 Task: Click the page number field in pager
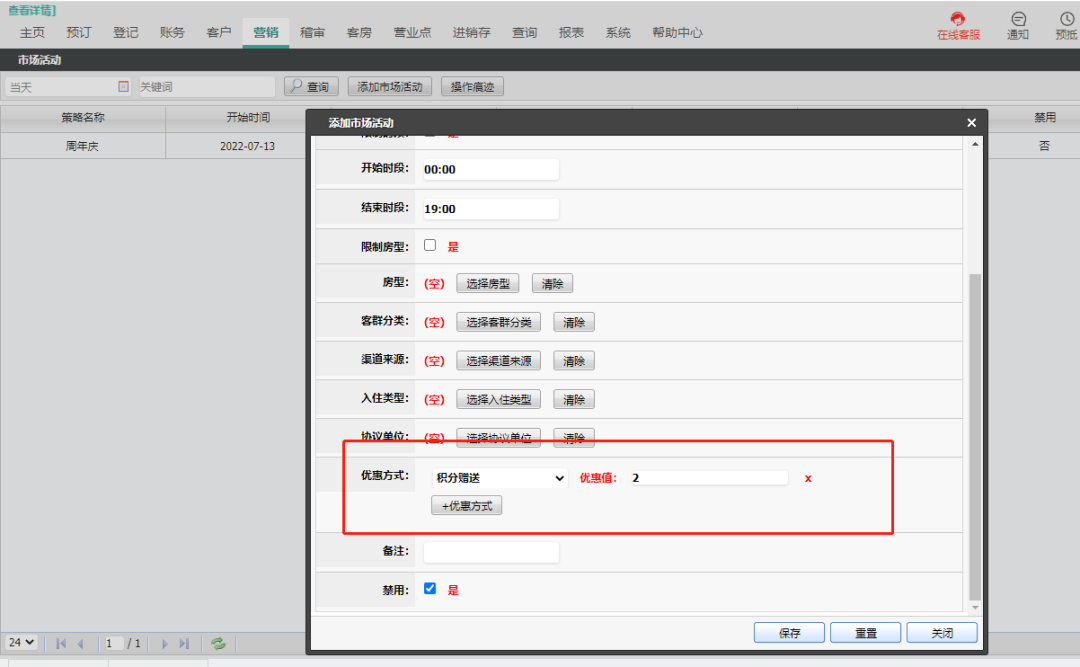(113, 644)
